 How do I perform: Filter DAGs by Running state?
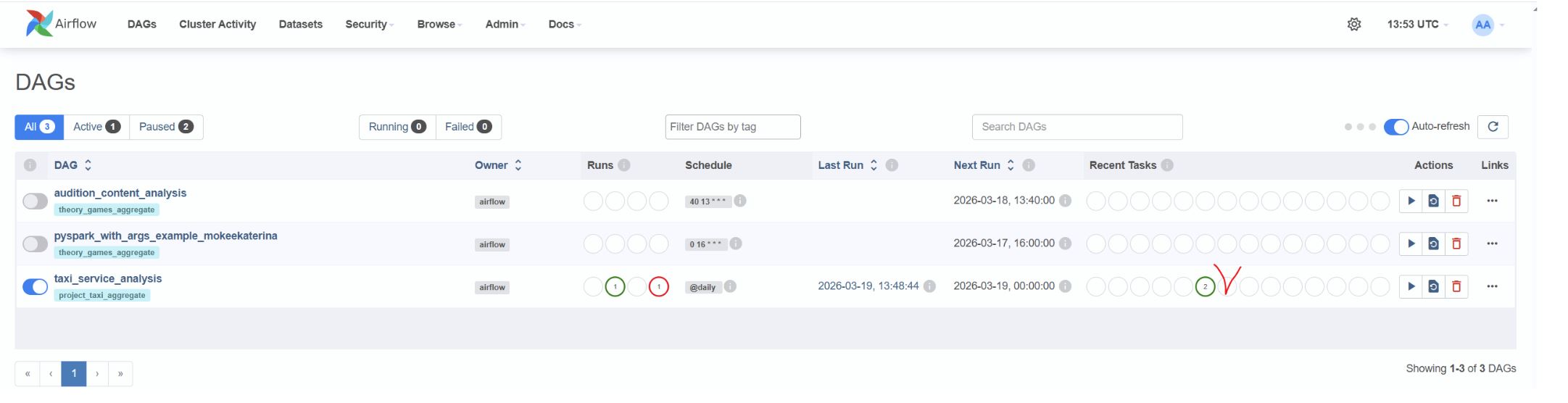[397, 127]
